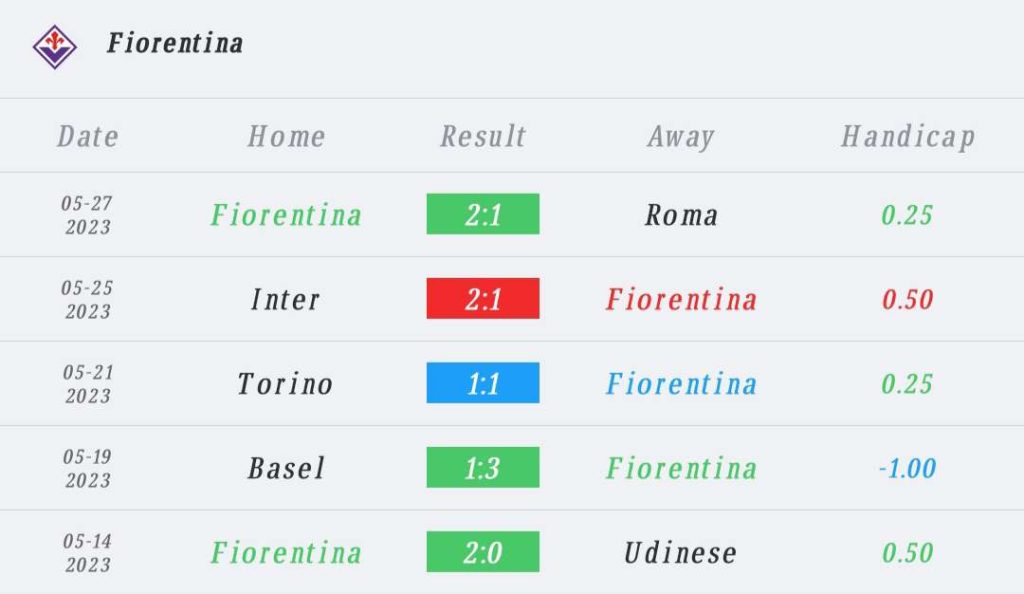Open the 1:3 Basel result badge
This screenshot has height=594, width=1024.
coord(483,467)
